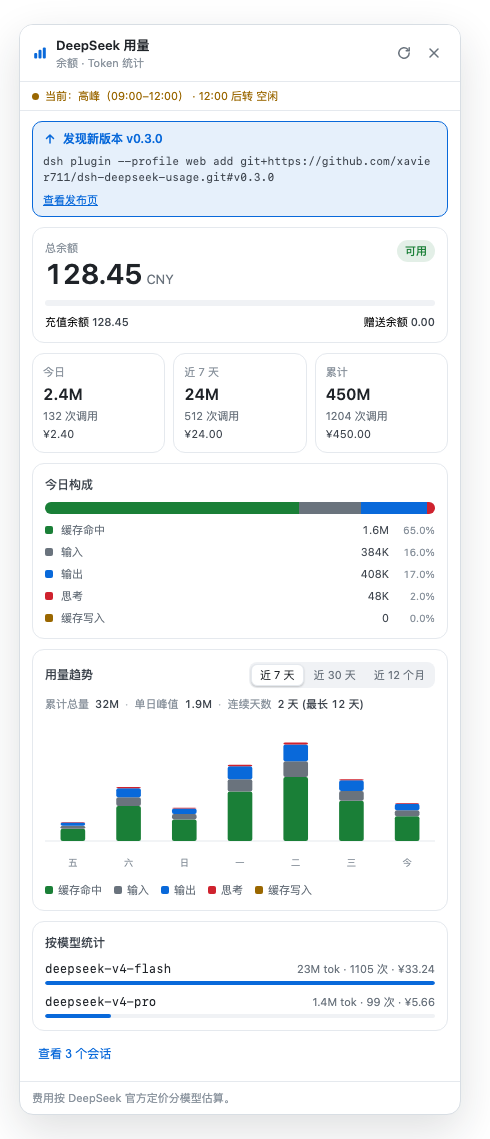
Task: Switch to the 近 30 天 trend tab
Action: 335,675
